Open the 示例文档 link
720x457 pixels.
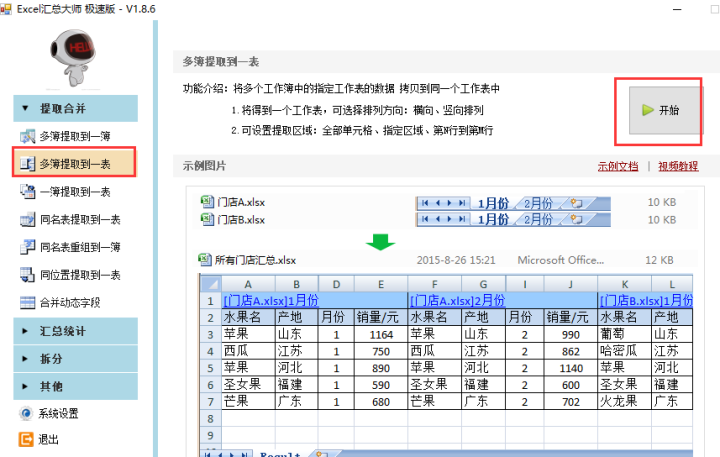coord(618,166)
